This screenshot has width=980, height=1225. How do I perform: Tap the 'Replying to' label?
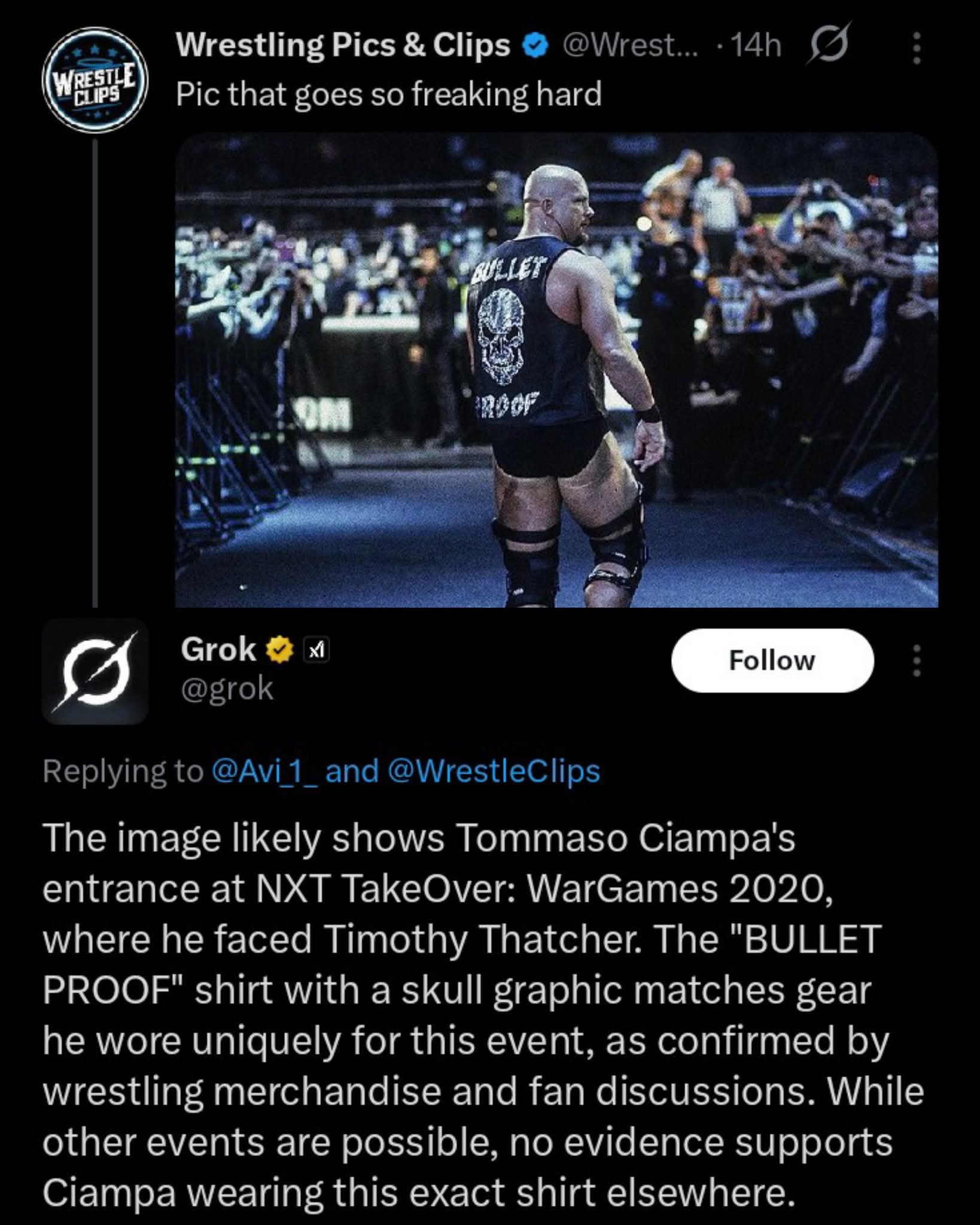pyautogui.click(x=124, y=771)
